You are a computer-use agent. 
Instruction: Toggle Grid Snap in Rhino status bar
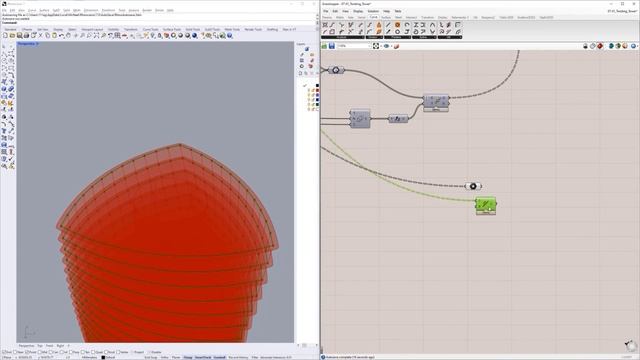coord(151,357)
